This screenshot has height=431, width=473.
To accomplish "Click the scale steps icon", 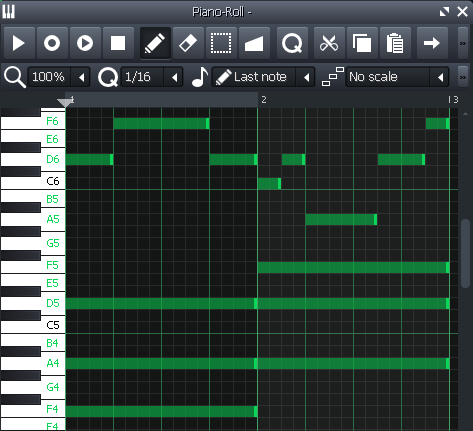I will click(x=332, y=77).
